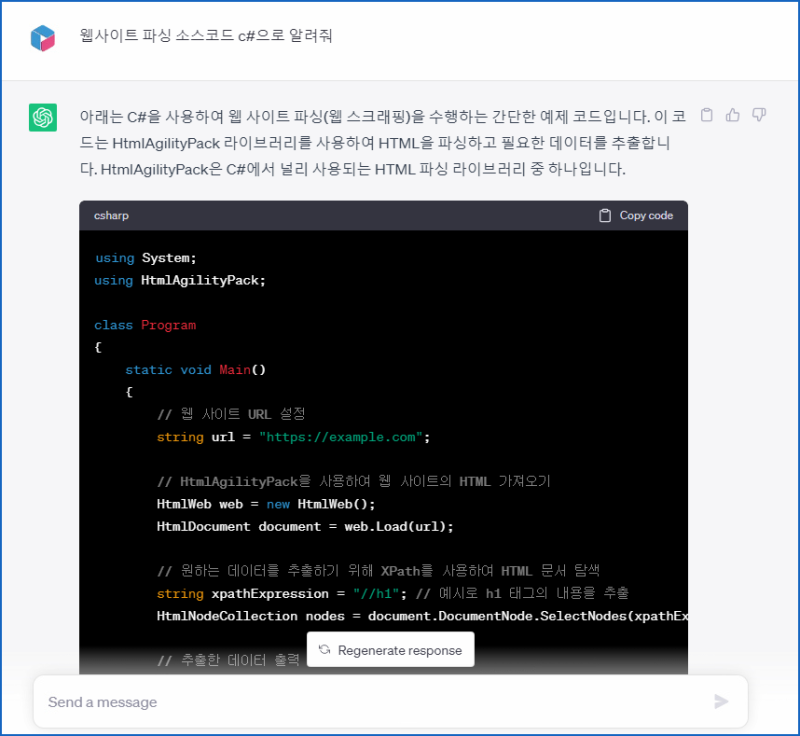800x736 pixels.
Task: Click the user prompt about c# parsing
Action: click(206, 36)
